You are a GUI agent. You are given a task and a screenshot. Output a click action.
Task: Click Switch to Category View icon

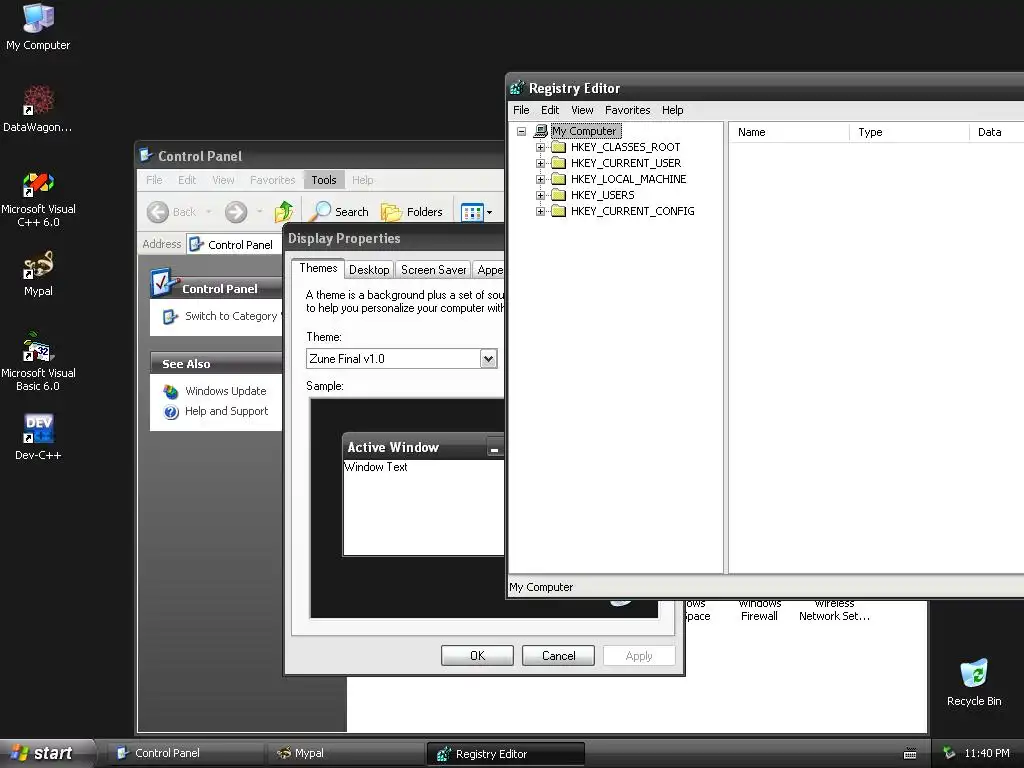[170, 317]
